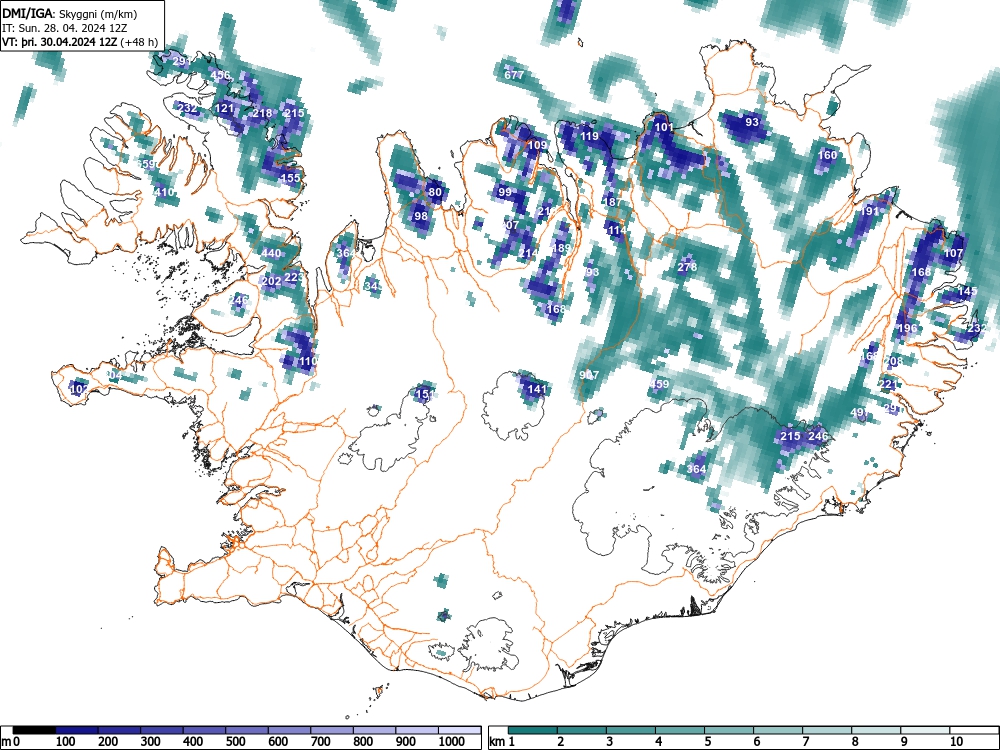1000x750 pixels.
Task: Click the 160 value label
Action: pyautogui.click(x=827, y=155)
